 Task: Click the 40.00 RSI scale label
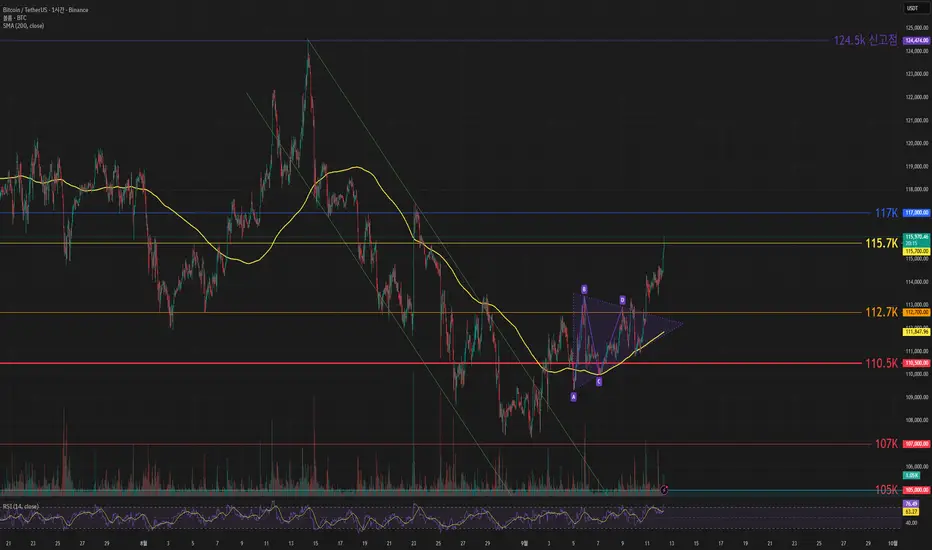click(911, 523)
